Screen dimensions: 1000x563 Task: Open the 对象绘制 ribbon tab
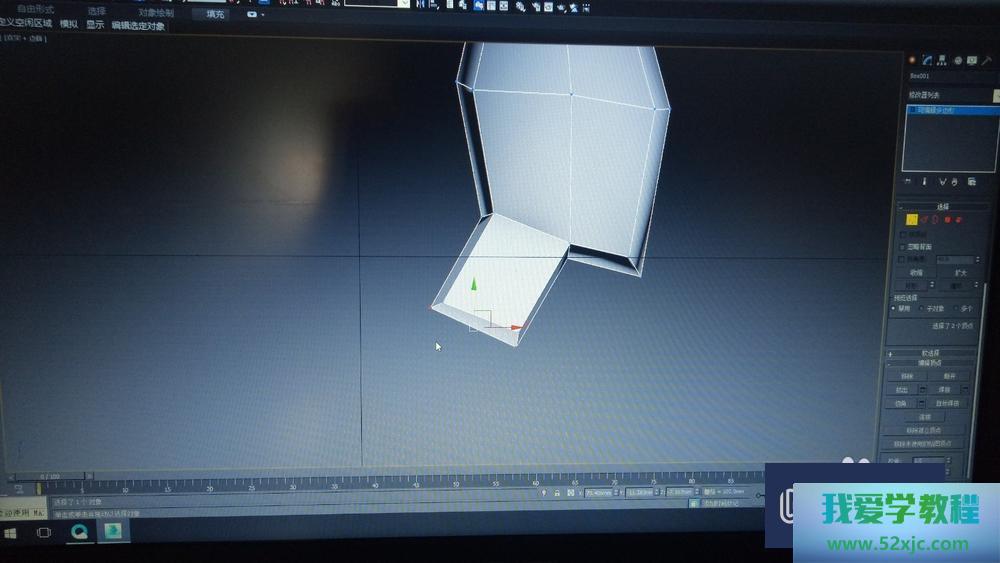coord(155,13)
